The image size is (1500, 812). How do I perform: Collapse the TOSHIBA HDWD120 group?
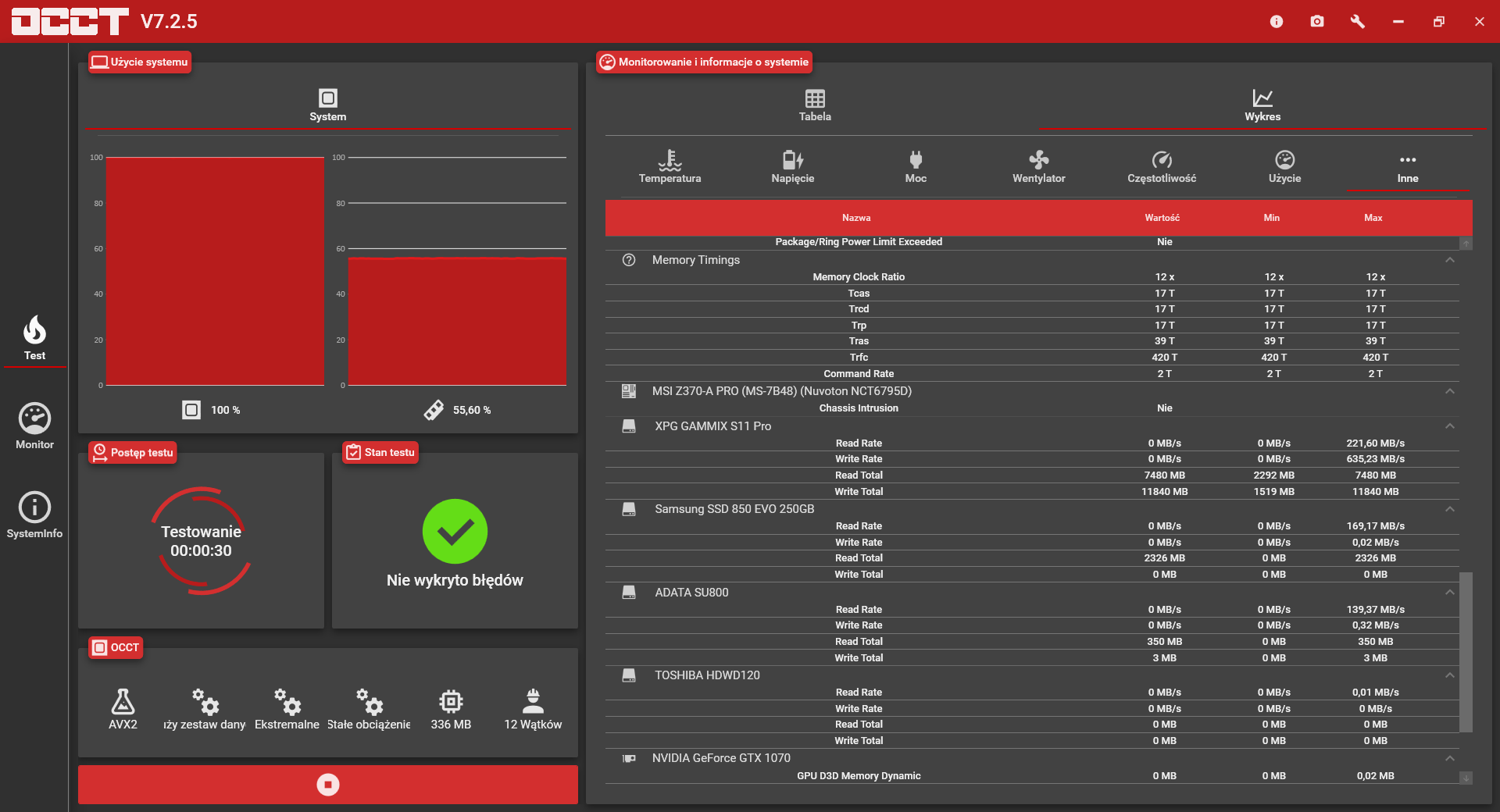[1450, 675]
